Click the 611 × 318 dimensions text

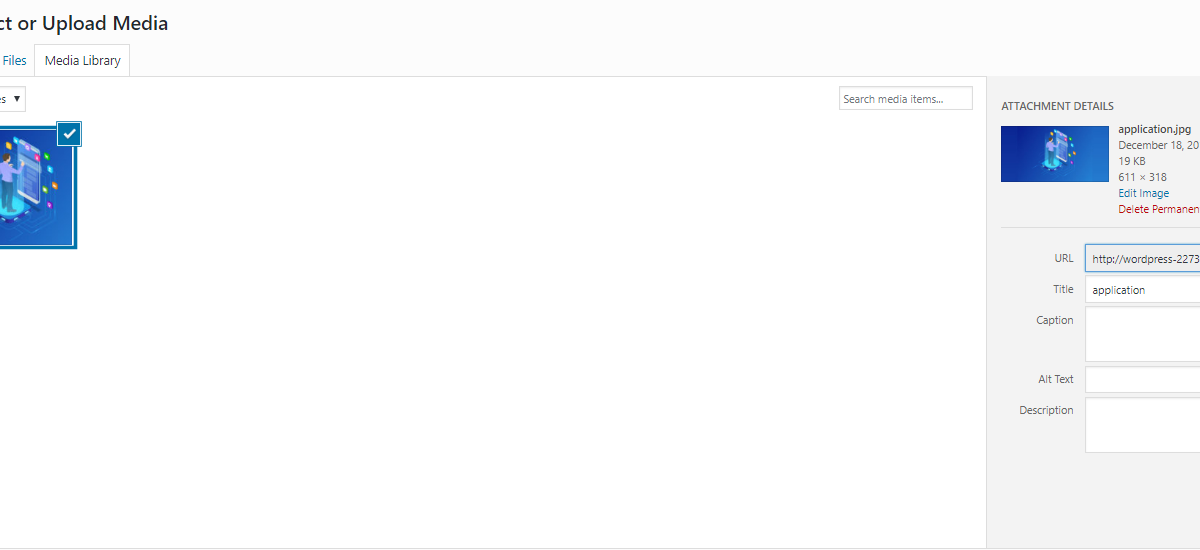[1140, 177]
